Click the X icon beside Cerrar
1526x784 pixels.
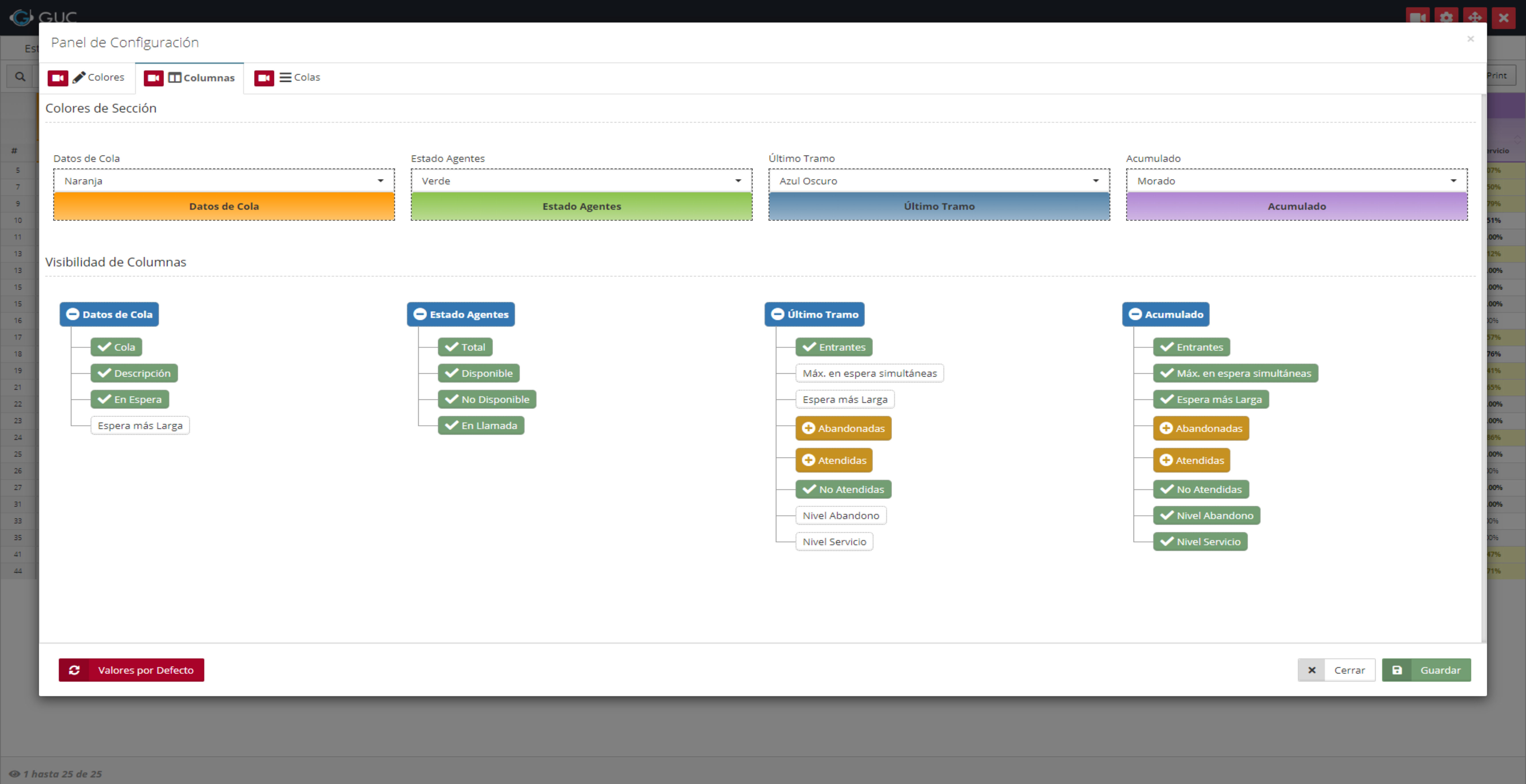(x=1312, y=670)
